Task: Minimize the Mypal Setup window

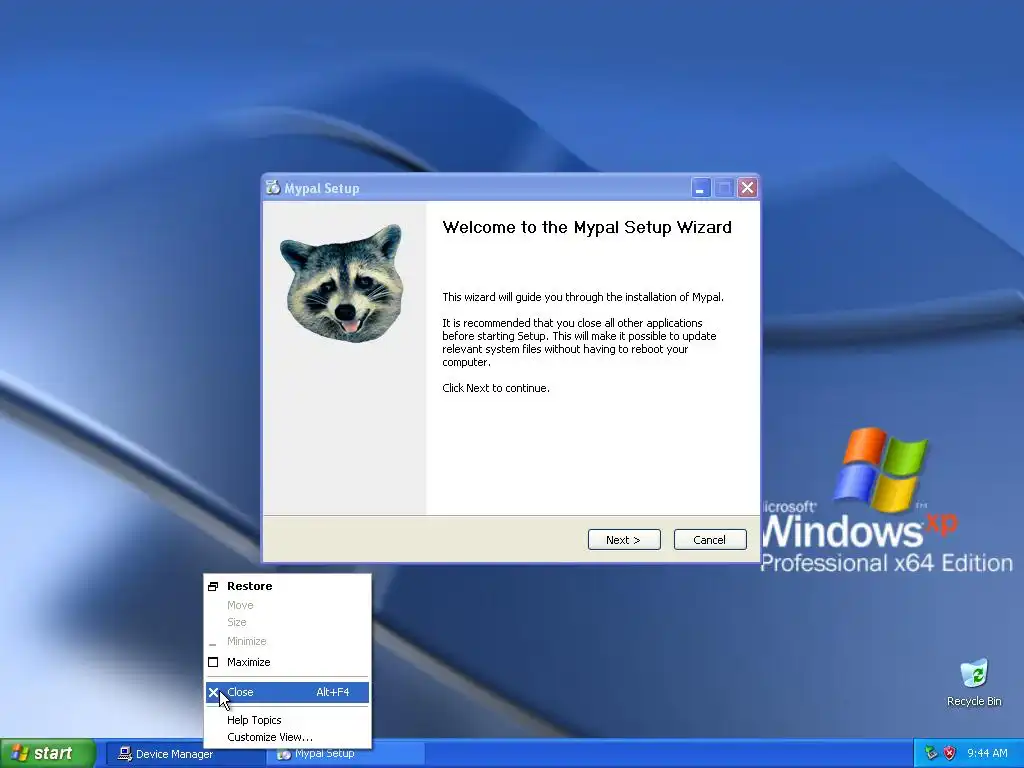Action: pyautogui.click(x=701, y=188)
